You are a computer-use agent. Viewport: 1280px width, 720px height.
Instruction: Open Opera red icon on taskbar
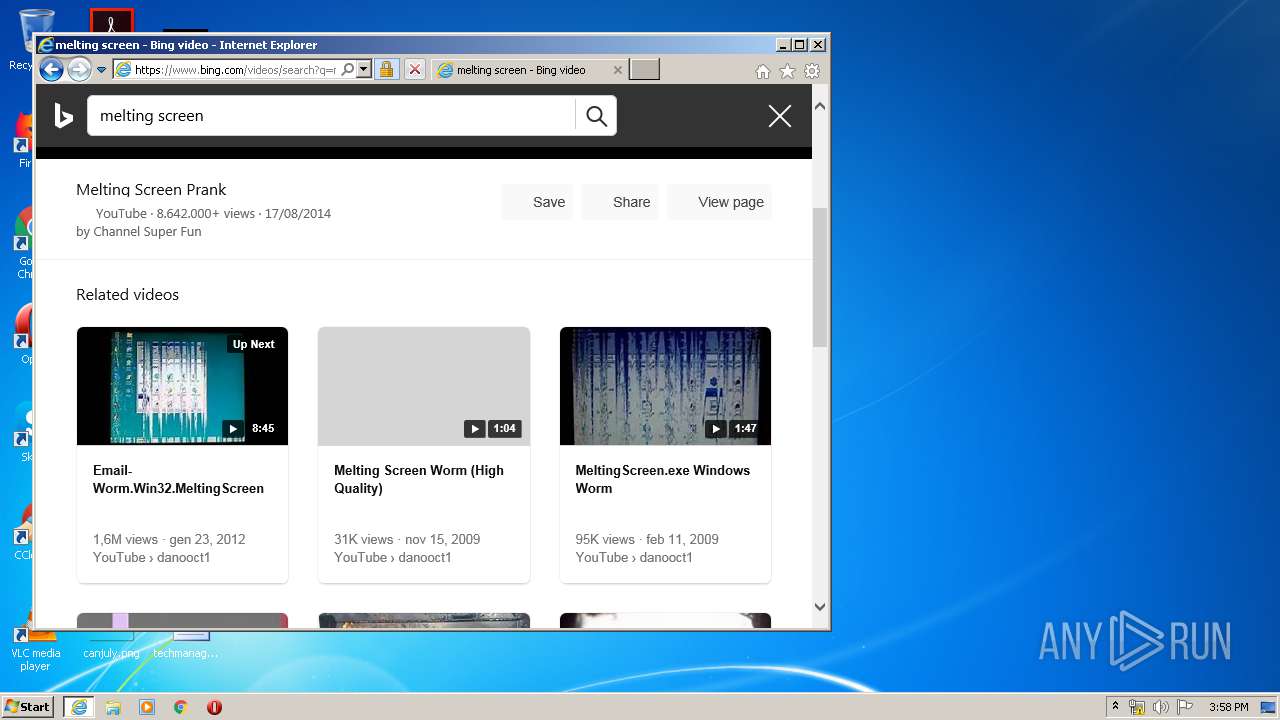[x=214, y=707]
